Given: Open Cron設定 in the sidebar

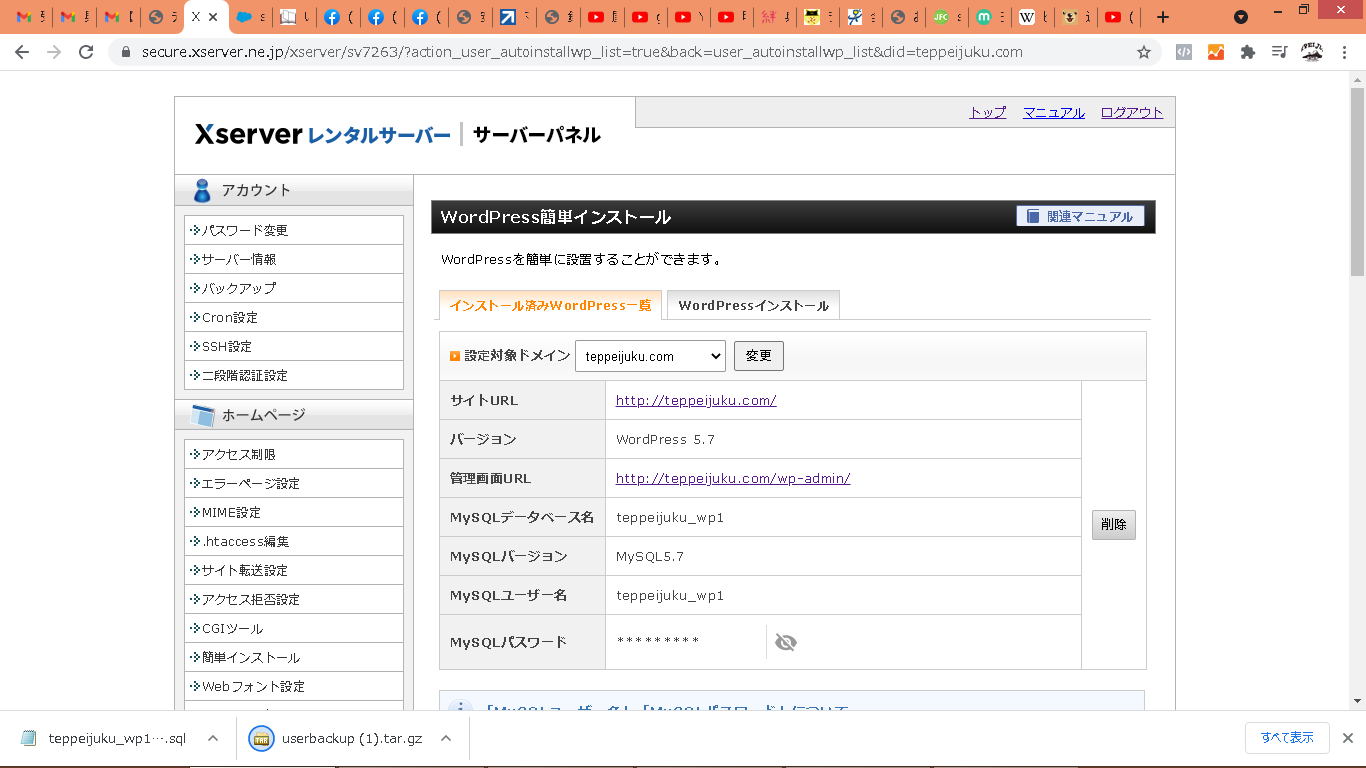Looking at the screenshot, I should pos(294,317).
